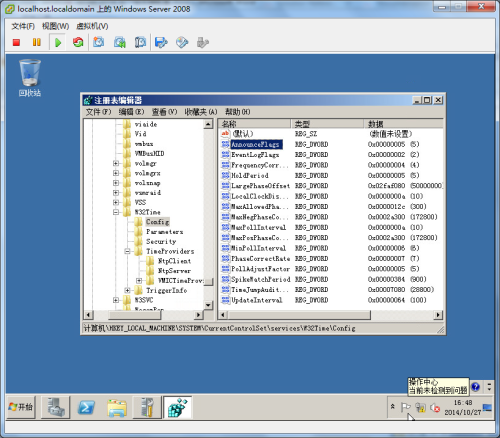Click tree pane scroll down arrow
The width and height of the screenshot is (500, 438).
point(208,305)
